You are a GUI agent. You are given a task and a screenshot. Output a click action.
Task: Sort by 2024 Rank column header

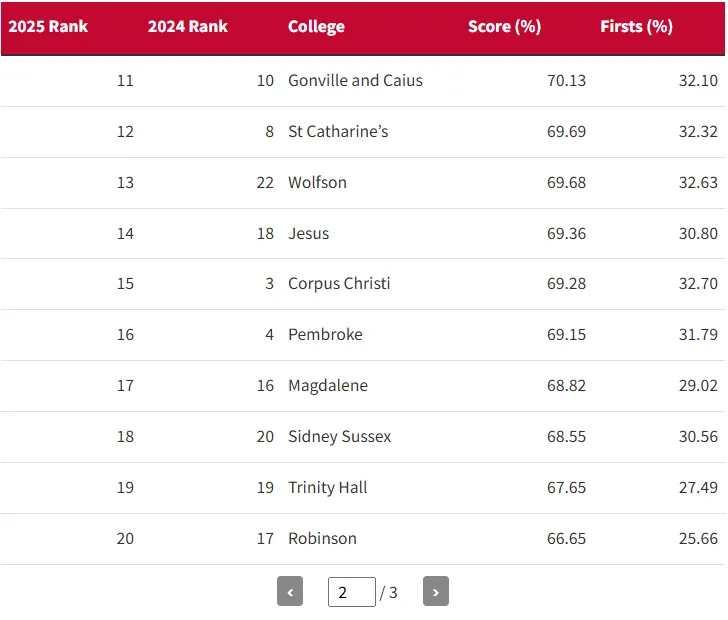click(188, 27)
